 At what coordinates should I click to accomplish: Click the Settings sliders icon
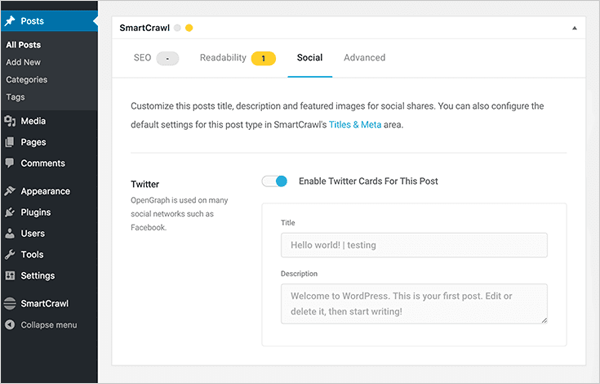10,275
